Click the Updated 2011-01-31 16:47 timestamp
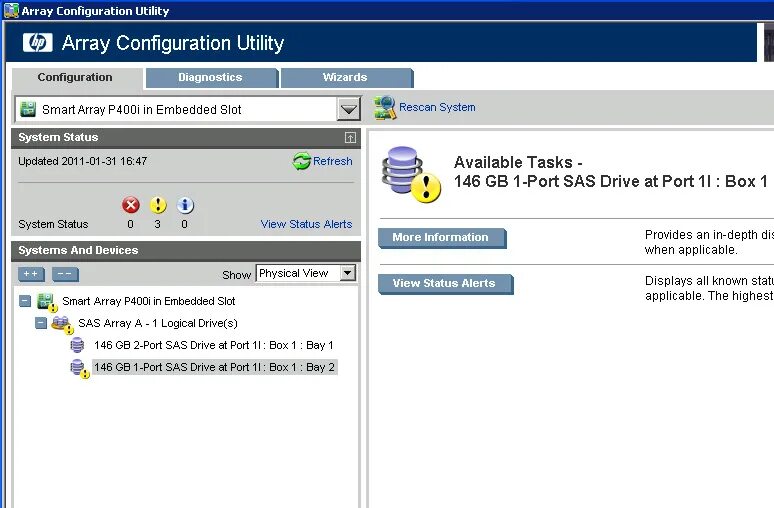Viewport: 774px width, 508px height. 82,161
